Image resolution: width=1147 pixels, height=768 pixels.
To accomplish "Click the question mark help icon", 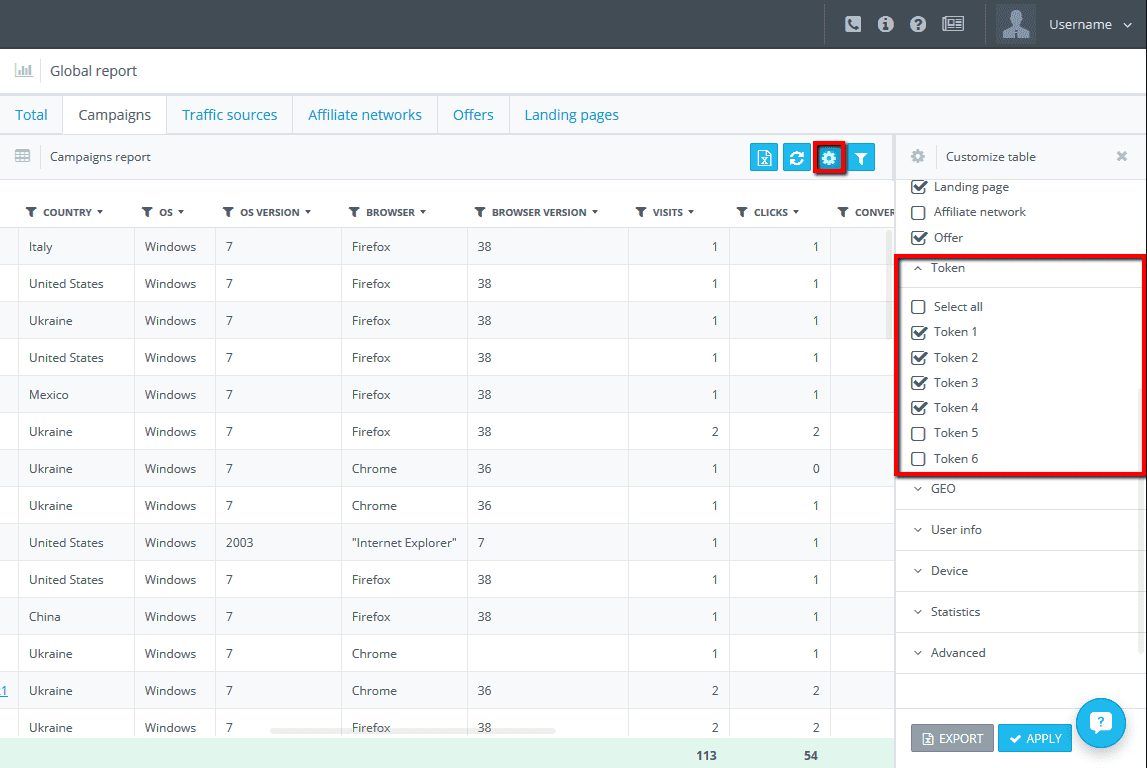I will [917, 24].
